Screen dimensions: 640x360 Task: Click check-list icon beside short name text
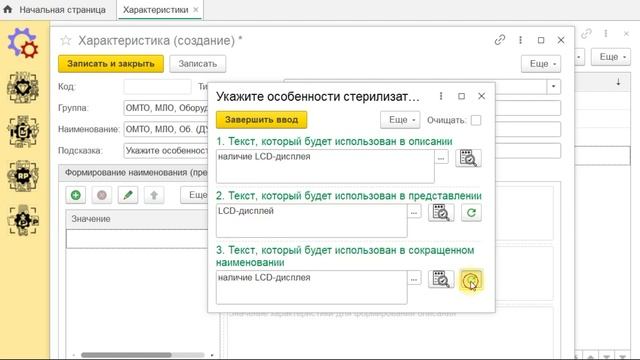pos(441,279)
